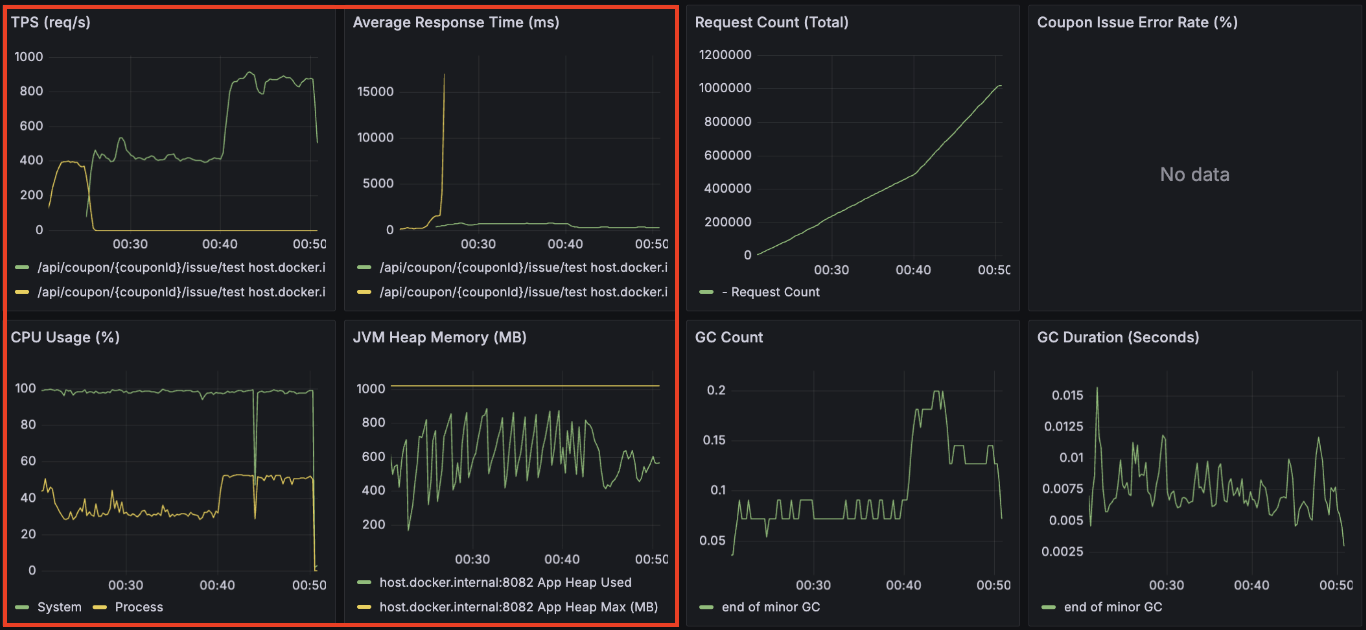Toggle the Process series label in CPU legend
This screenshot has height=630, width=1366.
point(139,607)
